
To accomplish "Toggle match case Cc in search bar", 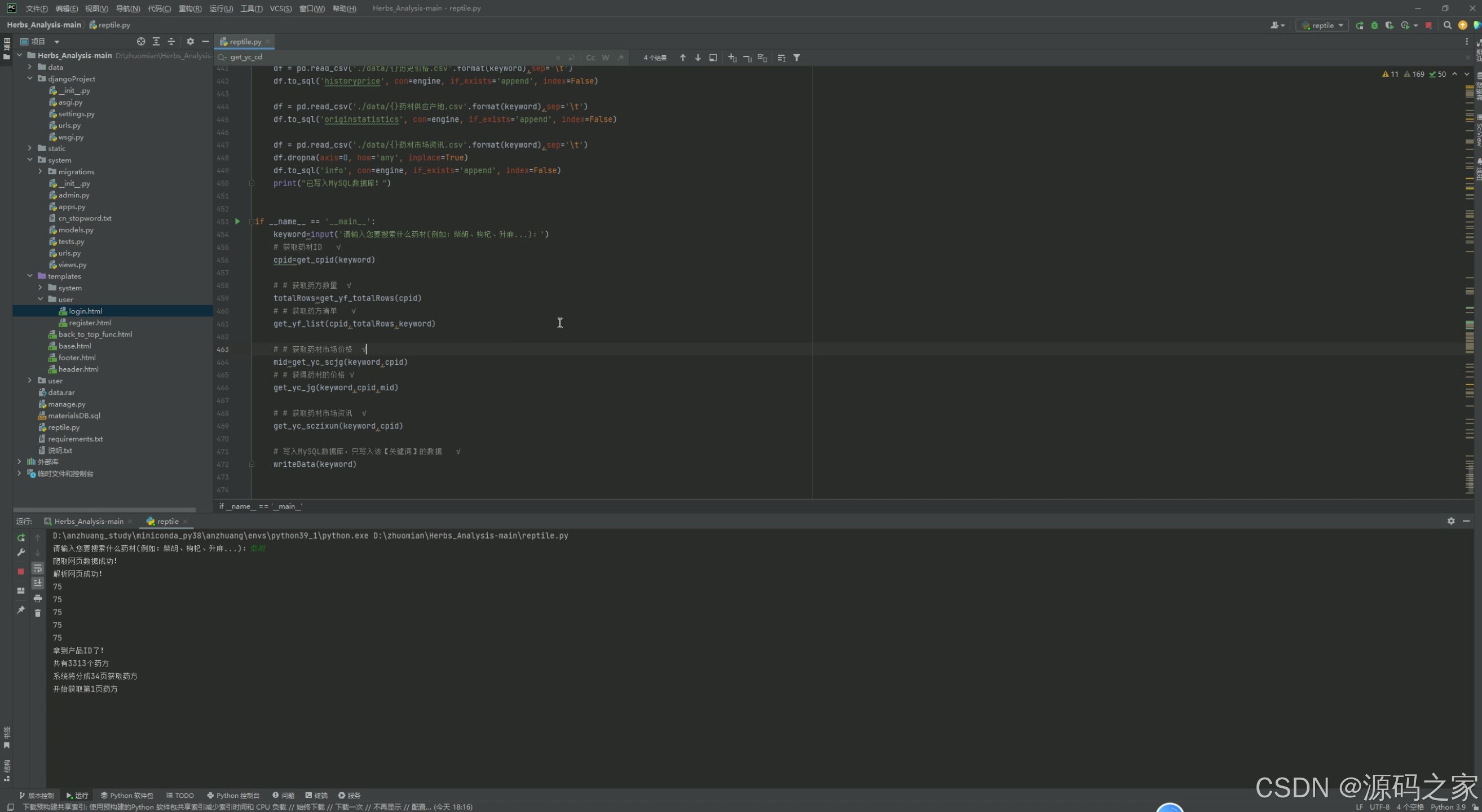I will tap(590, 58).
